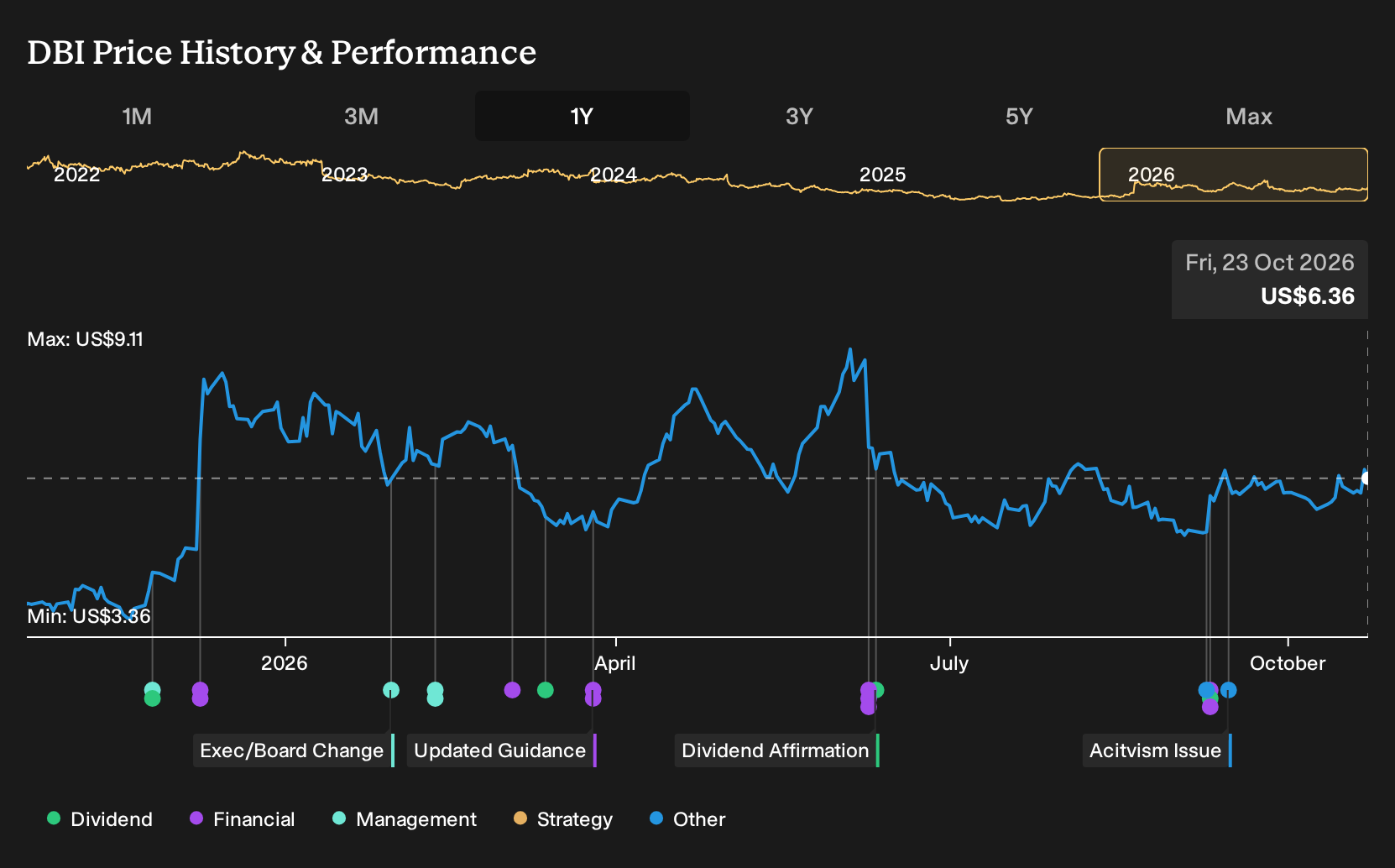Click 2025 in the overview mini chart

(x=883, y=175)
